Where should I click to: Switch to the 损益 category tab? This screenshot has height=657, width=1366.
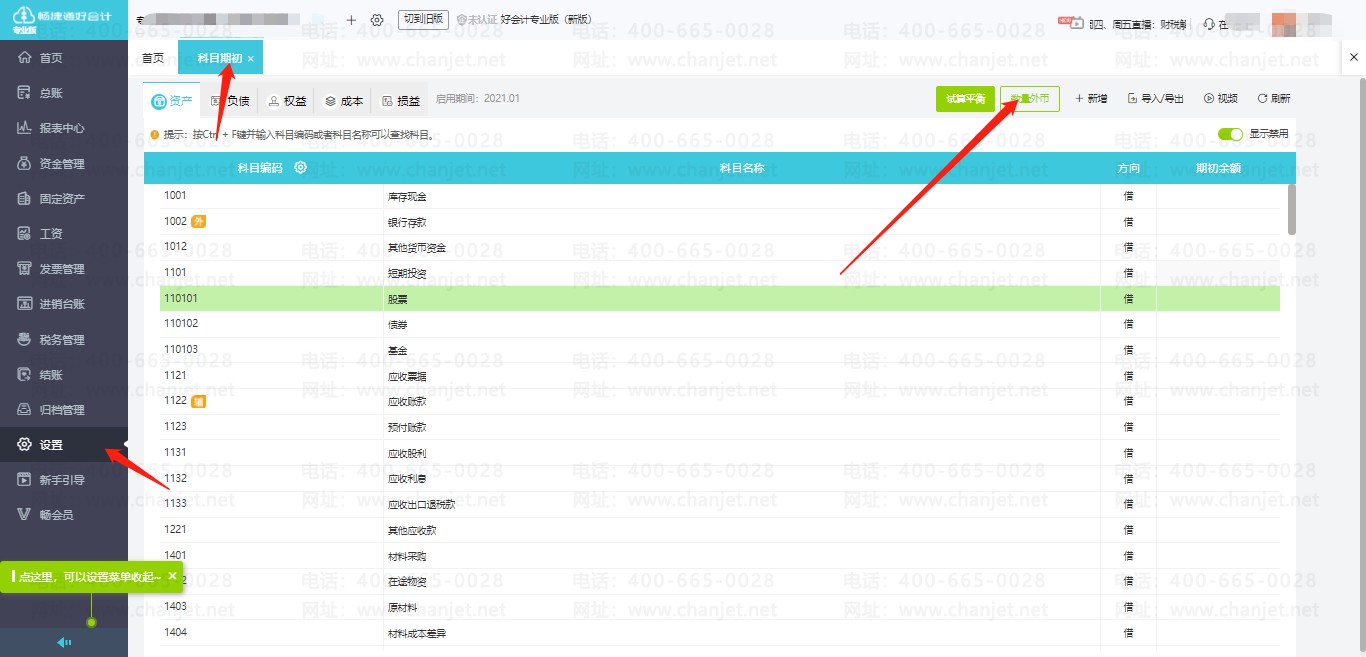[x=401, y=101]
